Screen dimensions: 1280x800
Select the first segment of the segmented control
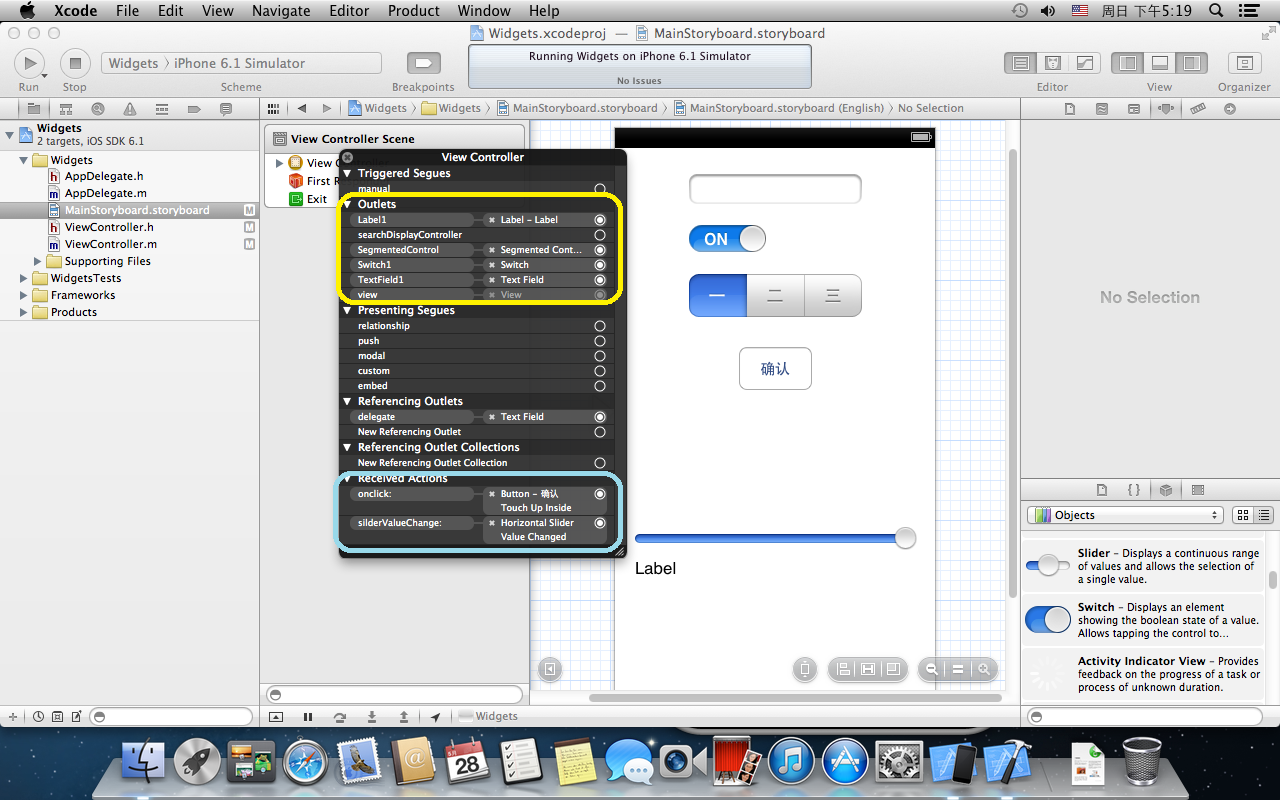tap(718, 296)
